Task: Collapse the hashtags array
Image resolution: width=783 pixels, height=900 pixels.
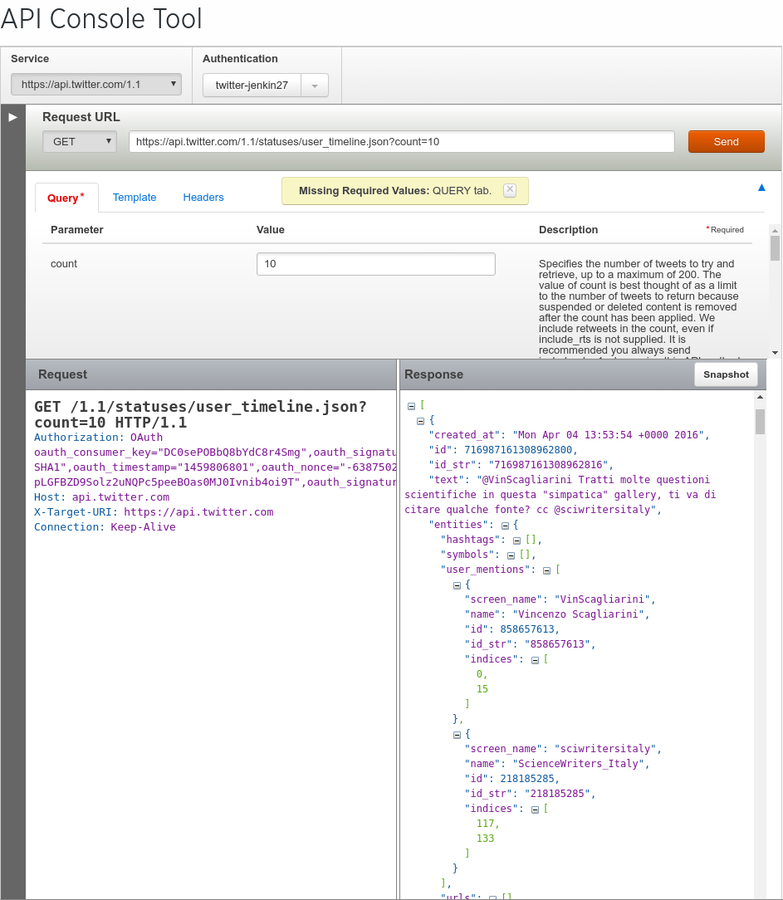Action: click(517, 541)
